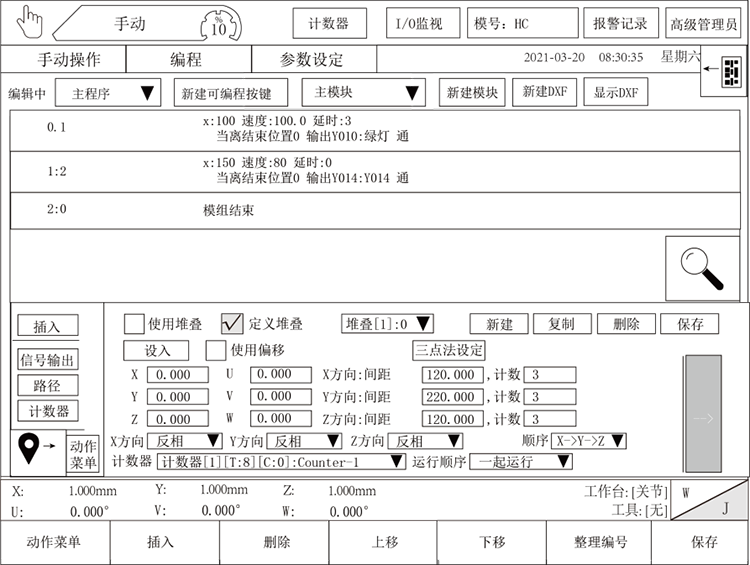This screenshot has height=565, width=750.
Task: Click the W/J coordinate switch icon
Action: pos(708,500)
